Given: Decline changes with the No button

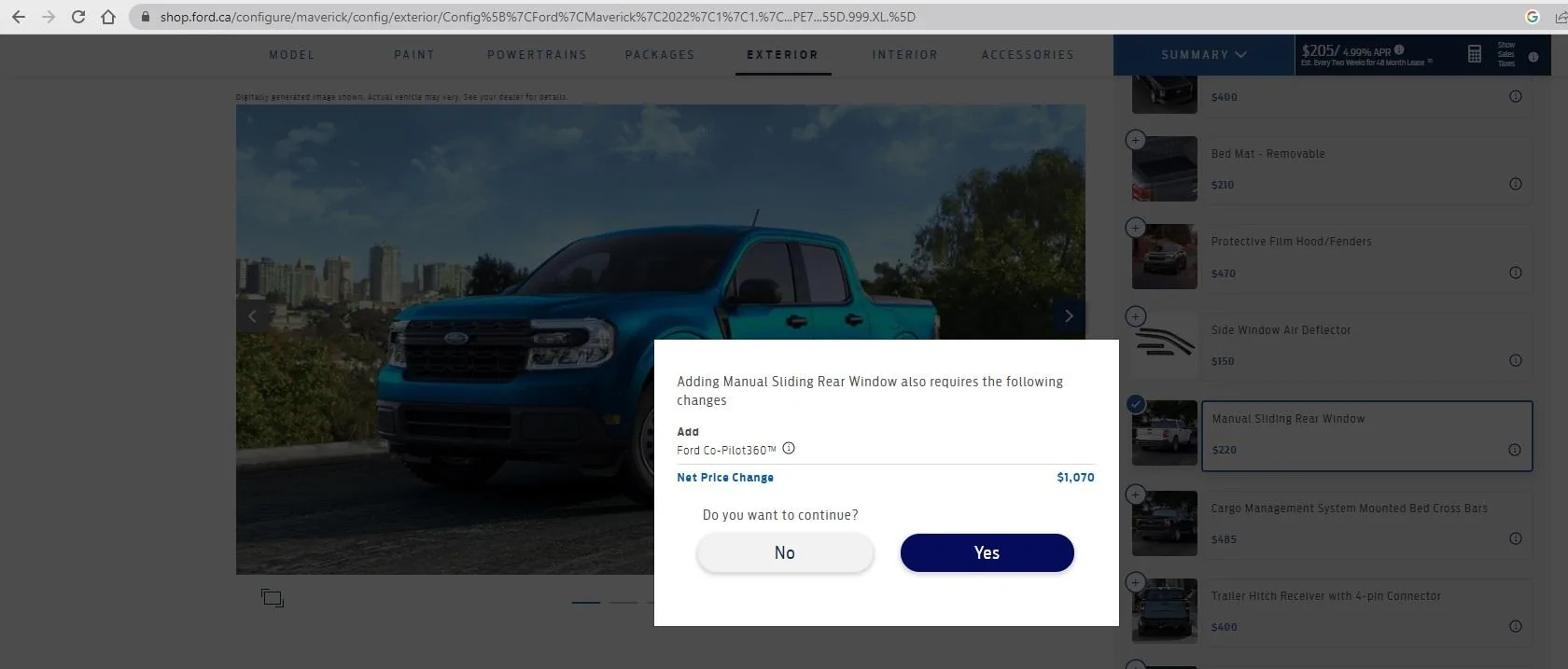Looking at the screenshot, I should [785, 552].
